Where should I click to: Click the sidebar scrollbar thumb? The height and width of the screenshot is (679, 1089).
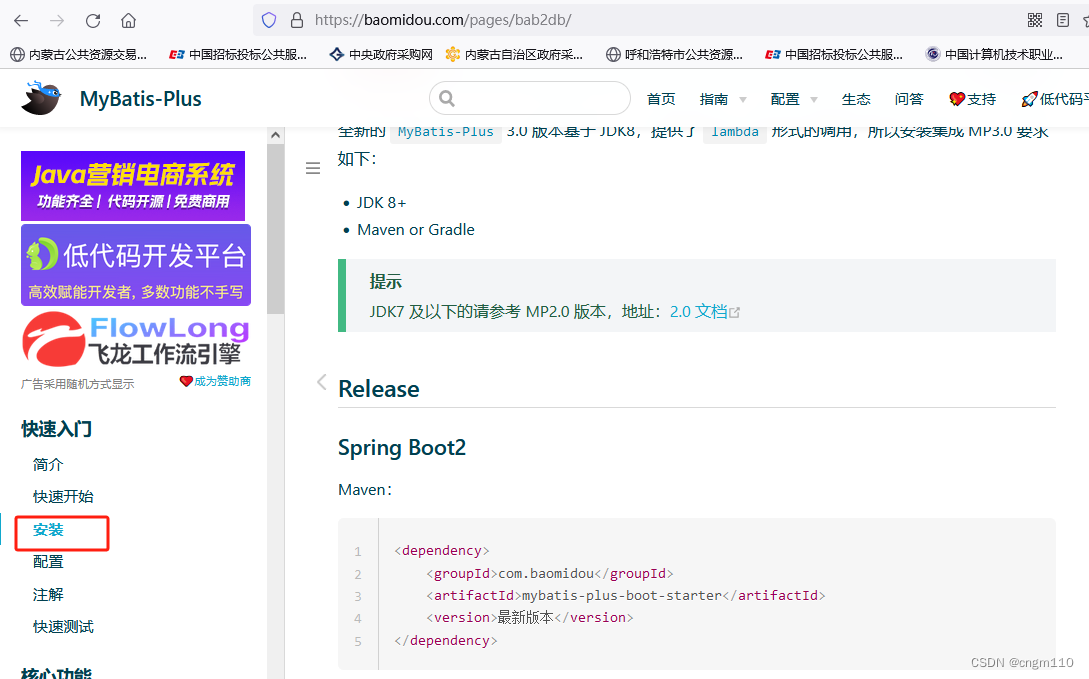click(x=275, y=229)
